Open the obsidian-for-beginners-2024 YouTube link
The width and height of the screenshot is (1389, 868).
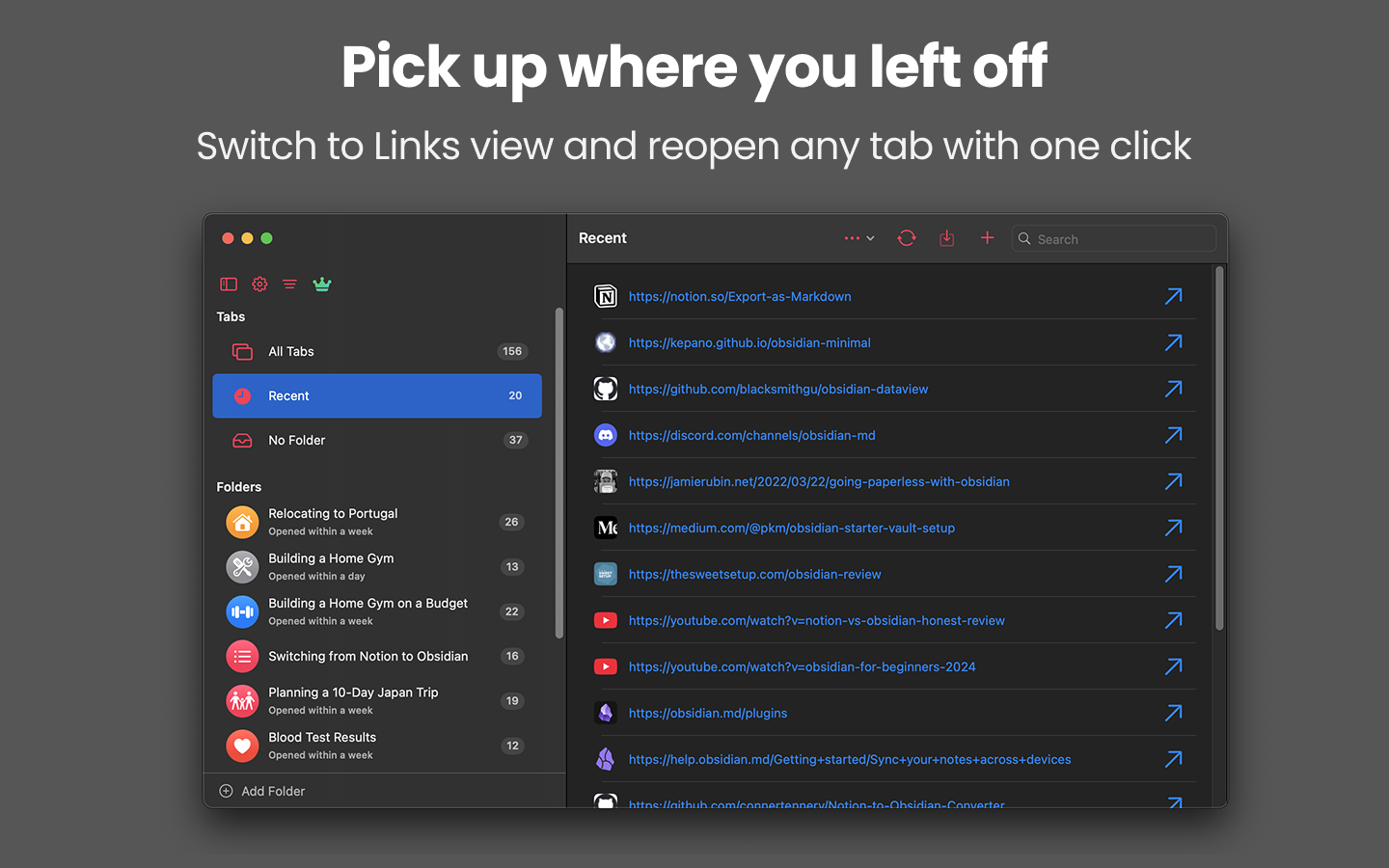point(803,666)
